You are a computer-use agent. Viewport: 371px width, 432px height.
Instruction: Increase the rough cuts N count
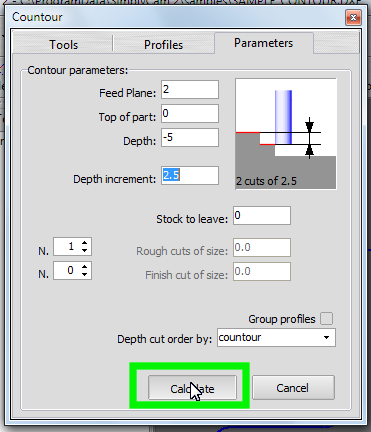(x=85, y=243)
